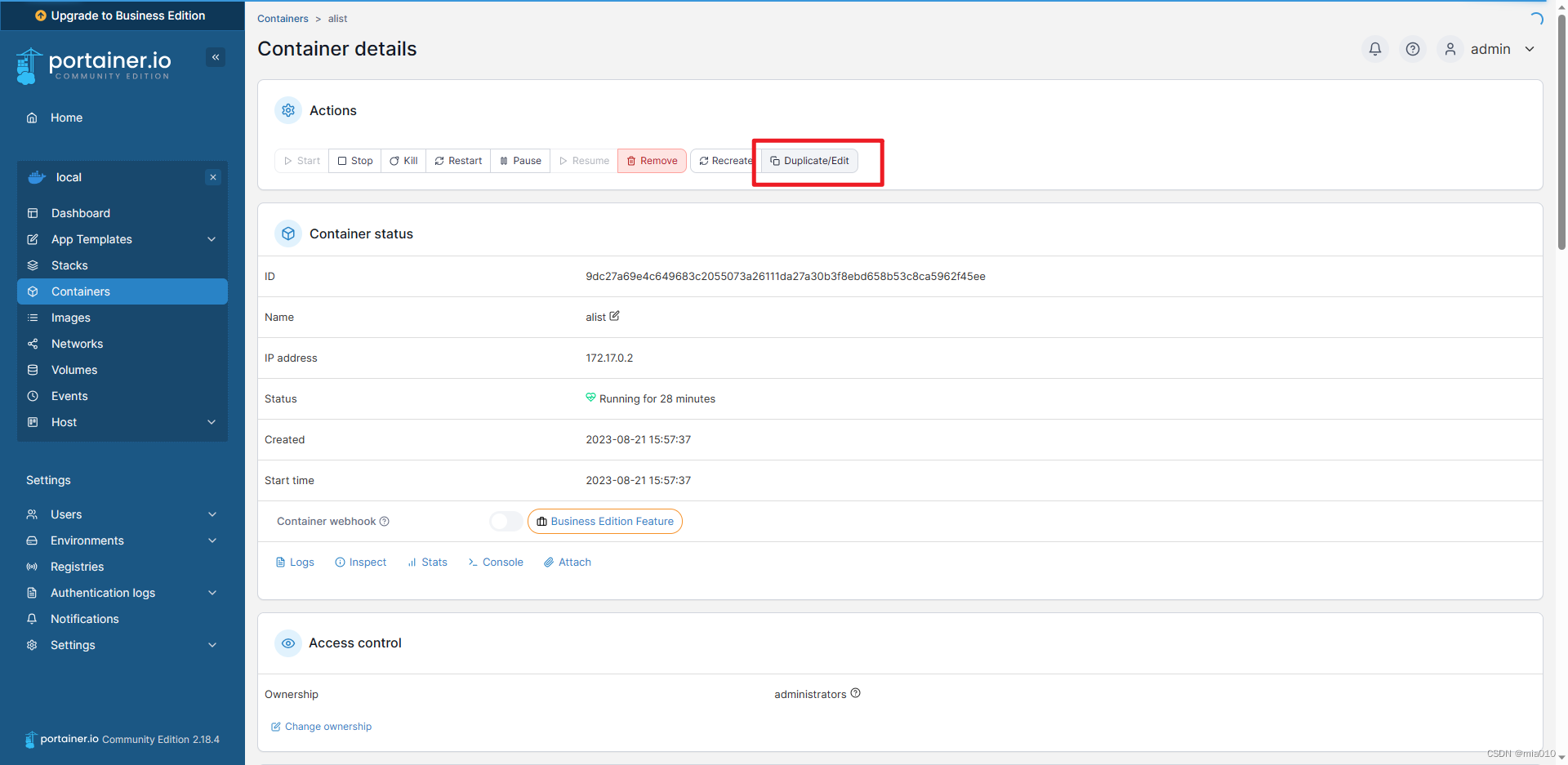Click the help icon next to administrators
The image size is (1568, 765).
point(856,693)
